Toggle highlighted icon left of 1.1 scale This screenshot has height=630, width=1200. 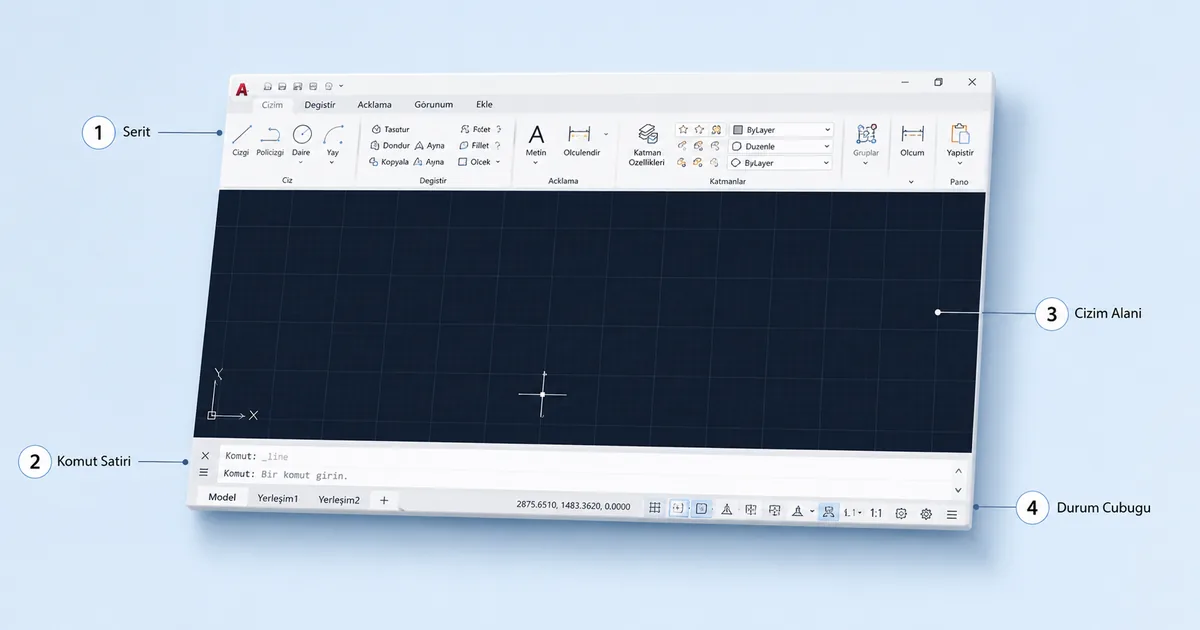829,512
